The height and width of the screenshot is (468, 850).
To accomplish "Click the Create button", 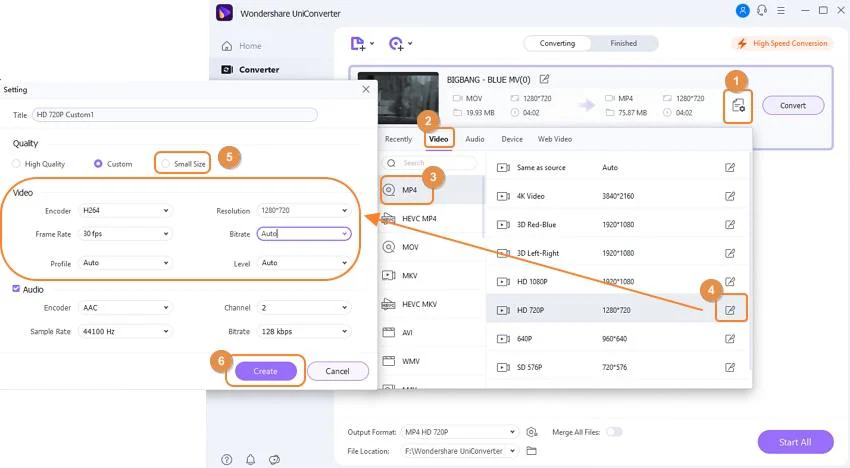I will (266, 371).
